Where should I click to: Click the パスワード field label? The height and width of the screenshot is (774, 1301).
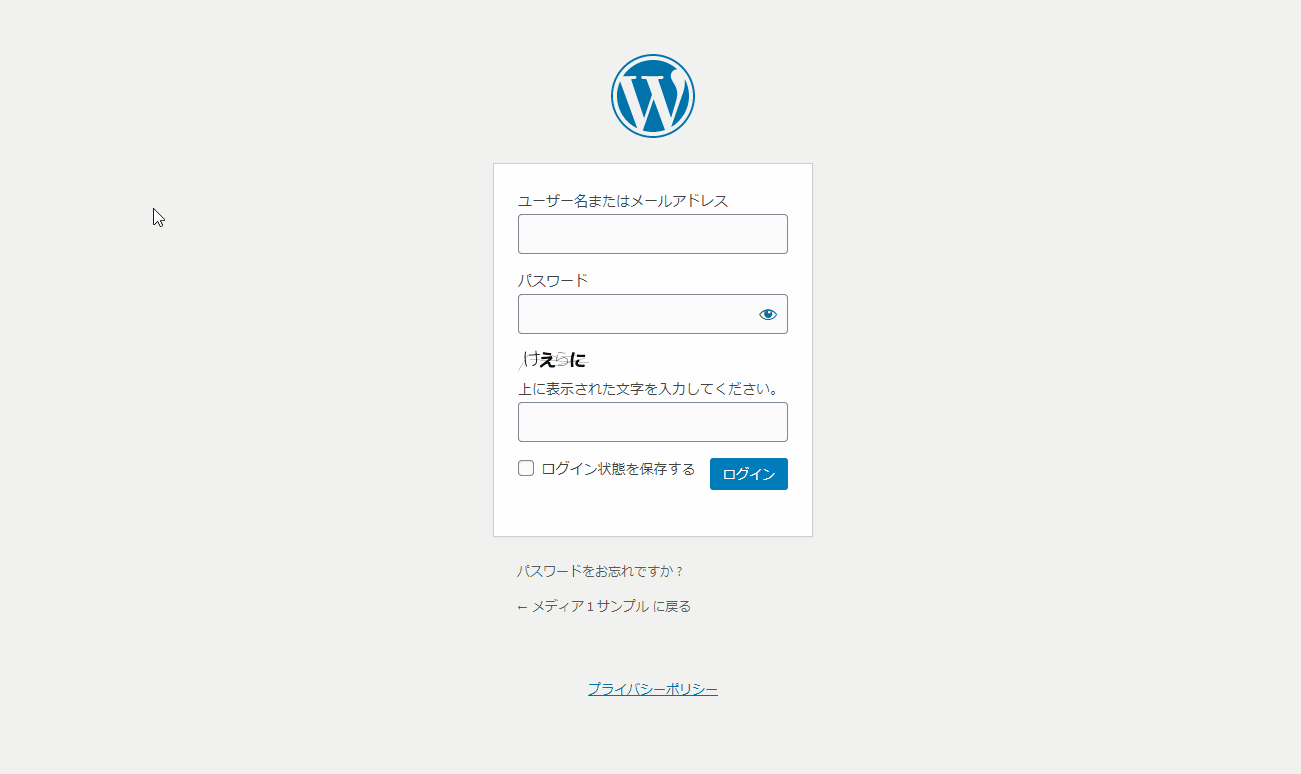(553, 281)
